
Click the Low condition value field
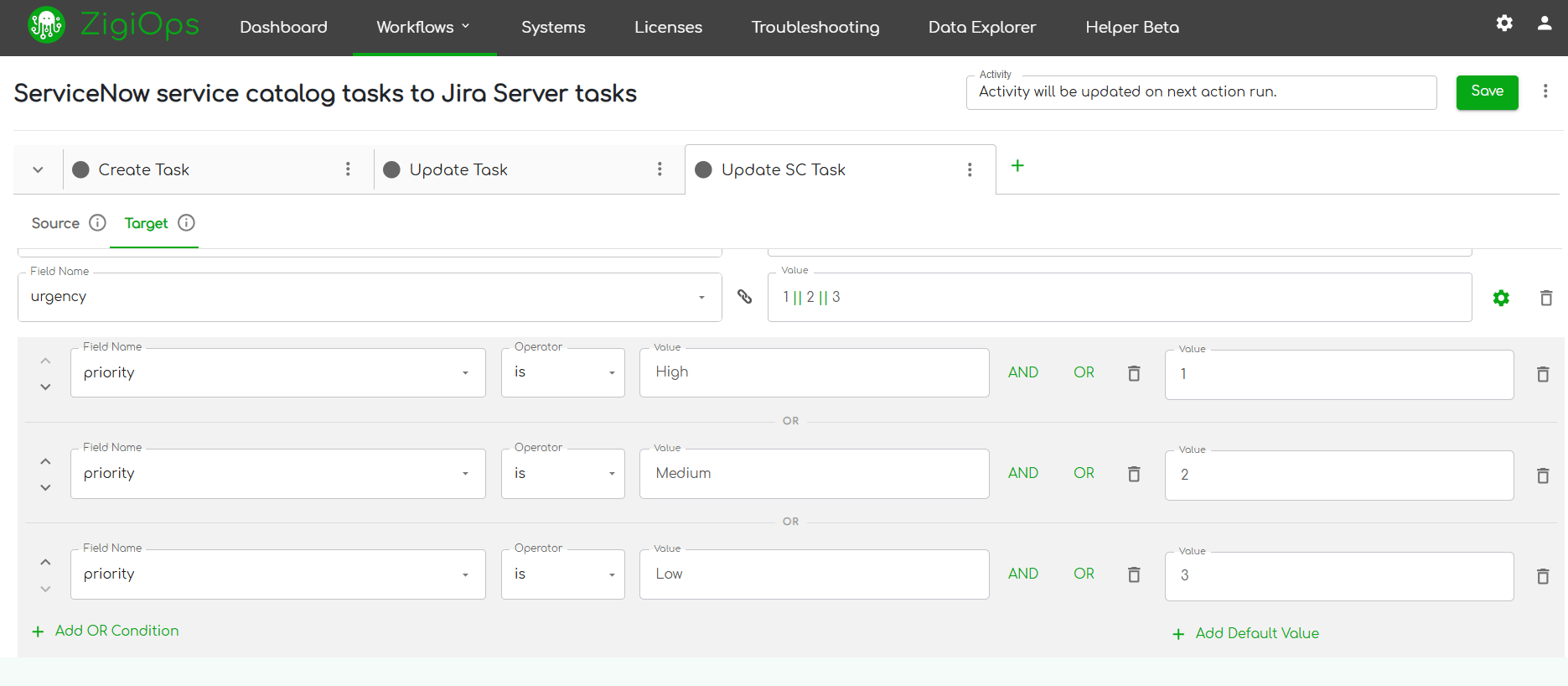pyautogui.click(x=815, y=574)
